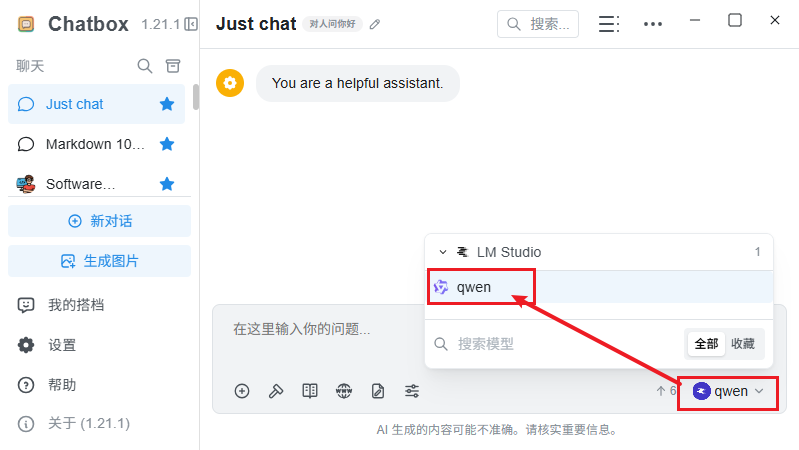Screen dimensions: 799x450
Task: Start a new chat with 新对话
Action: point(99,221)
